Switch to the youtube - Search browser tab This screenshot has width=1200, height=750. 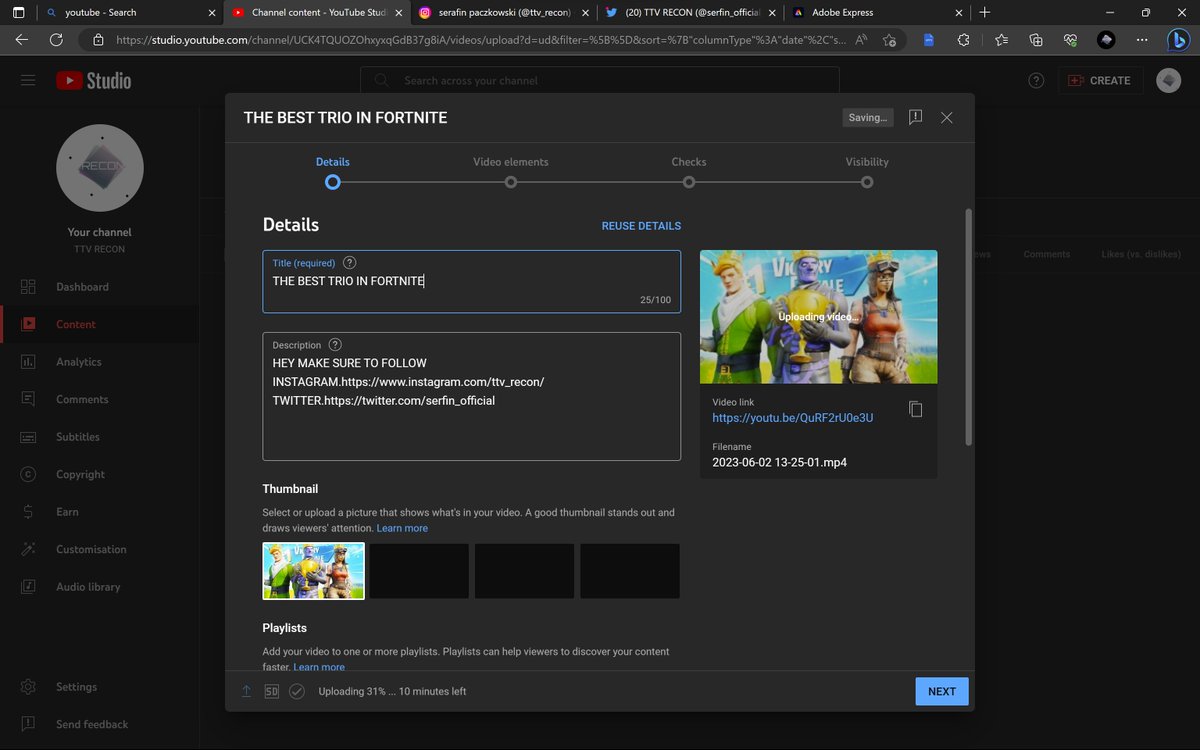click(130, 12)
